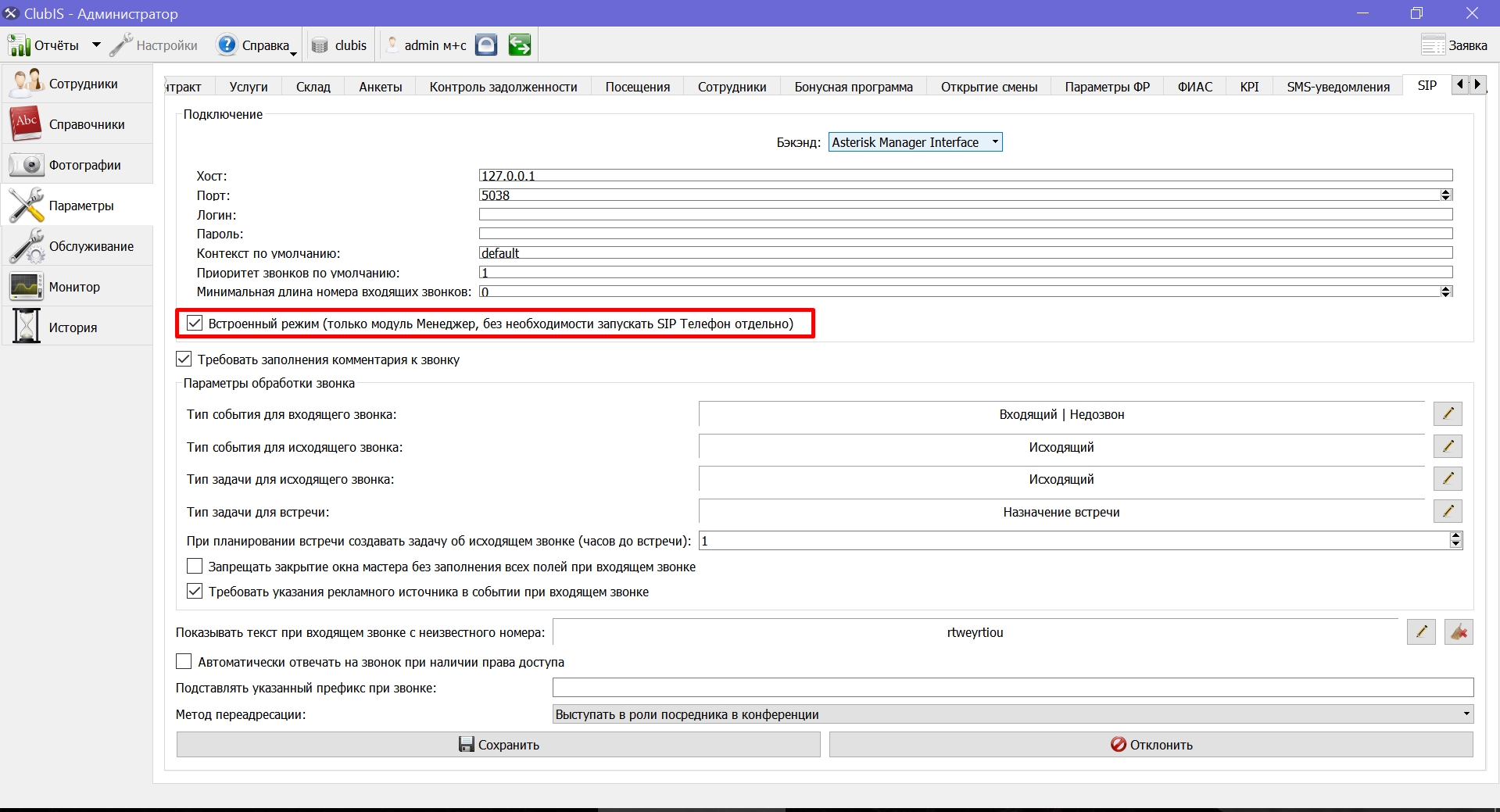Switch to the Анкеты tab
This screenshot has width=1500, height=812.
point(381,87)
